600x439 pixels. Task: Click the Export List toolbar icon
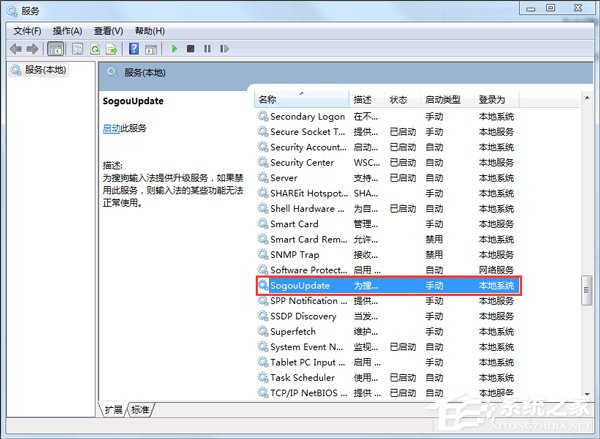tap(112, 49)
